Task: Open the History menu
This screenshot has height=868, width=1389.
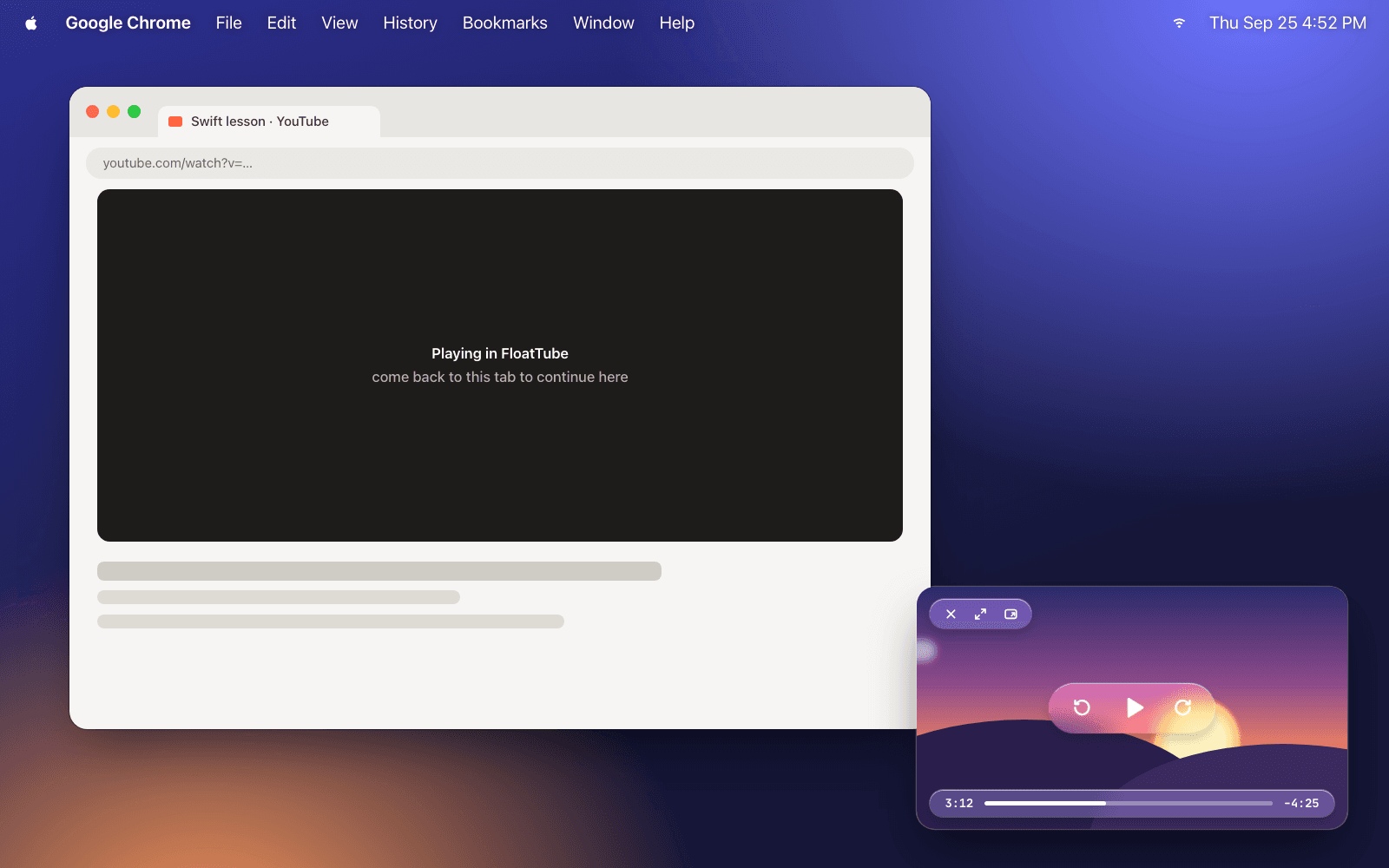Action: (x=410, y=23)
